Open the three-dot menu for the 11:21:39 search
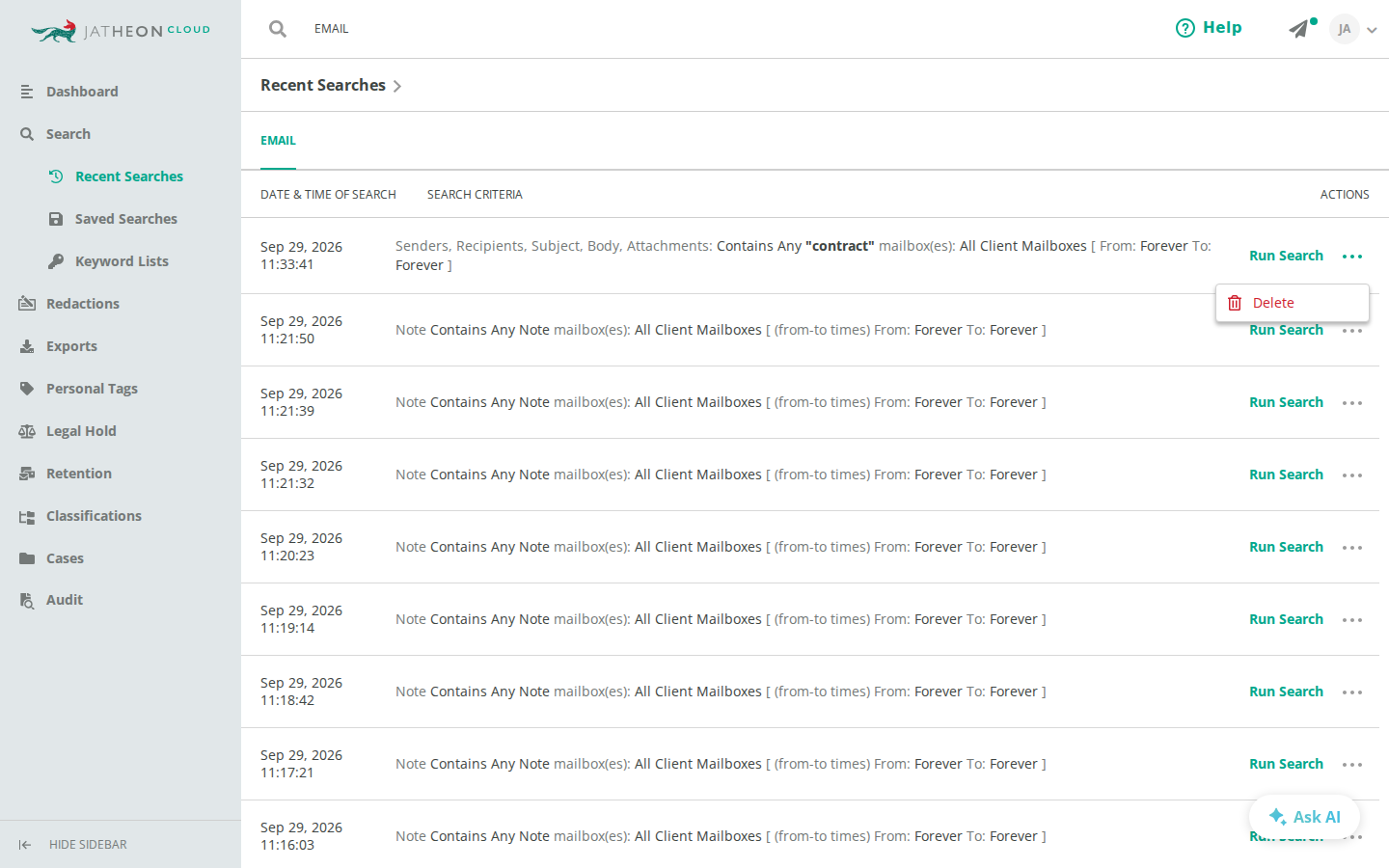The height and width of the screenshot is (868, 1389). pos(1352,403)
